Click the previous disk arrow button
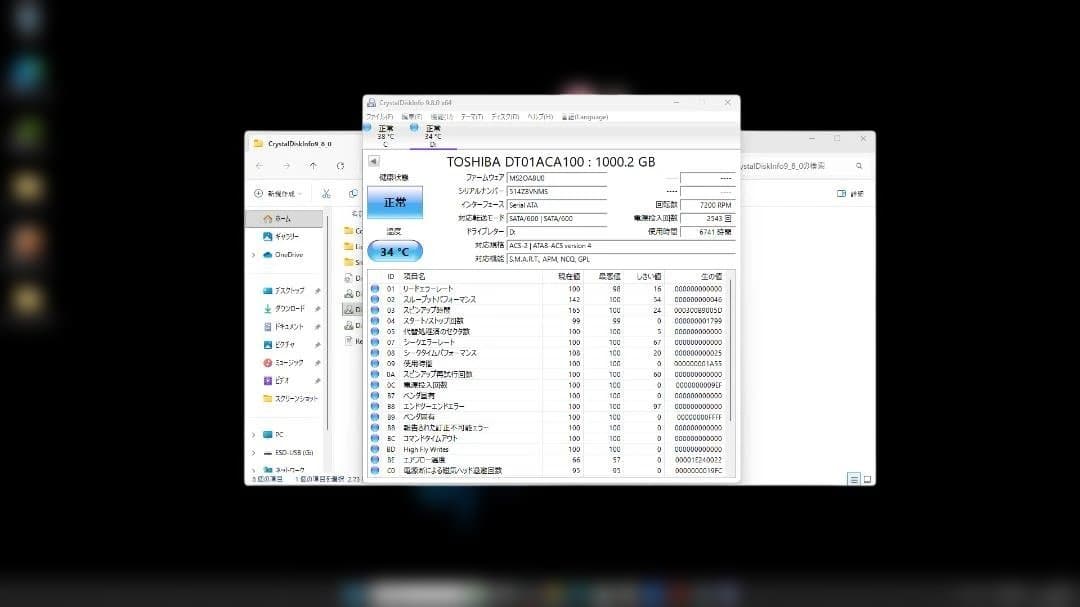The height and width of the screenshot is (607, 1080). click(373, 161)
